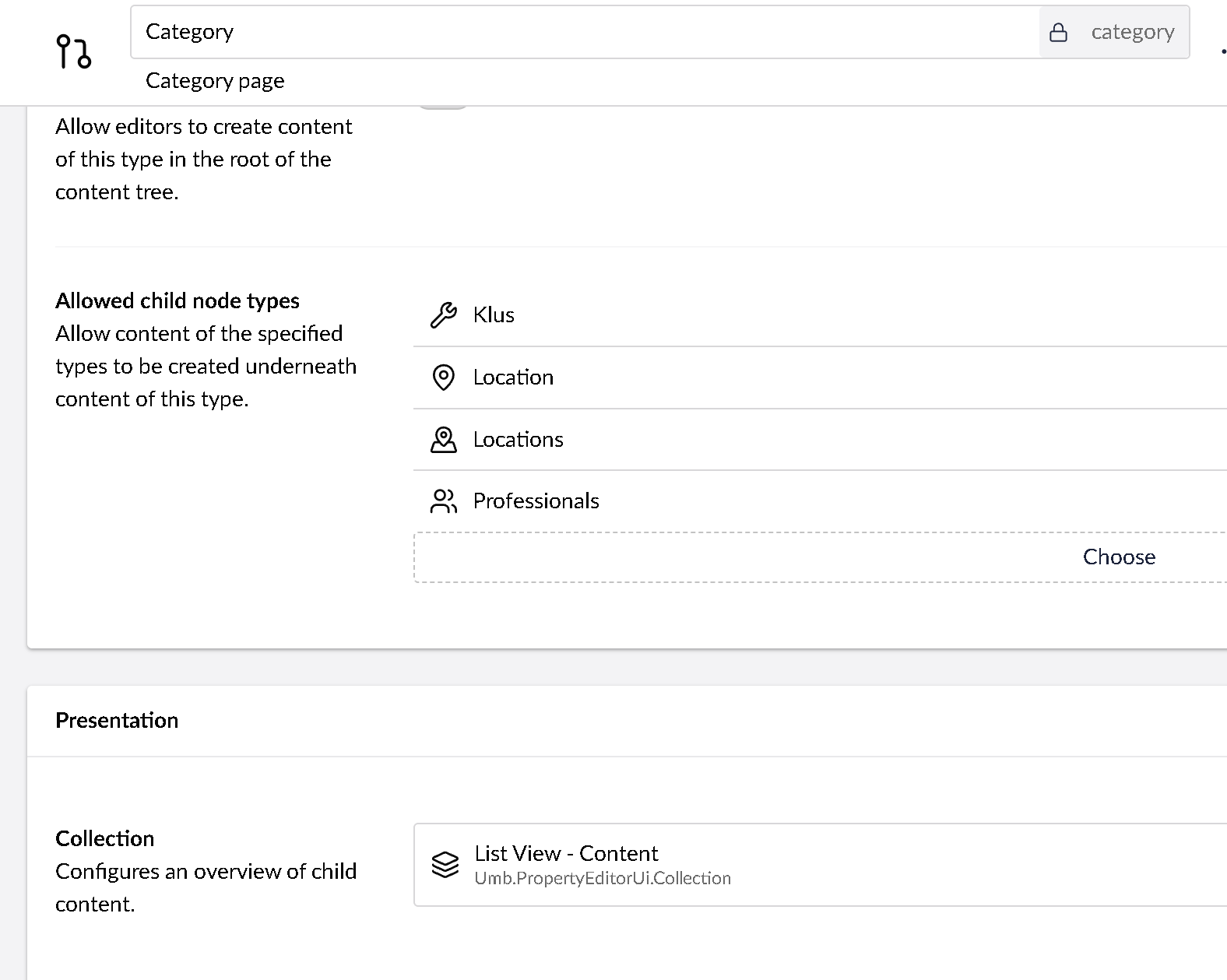This screenshot has width=1227, height=980.
Task: Click the users icon beside Professionals
Action: click(444, 501)
